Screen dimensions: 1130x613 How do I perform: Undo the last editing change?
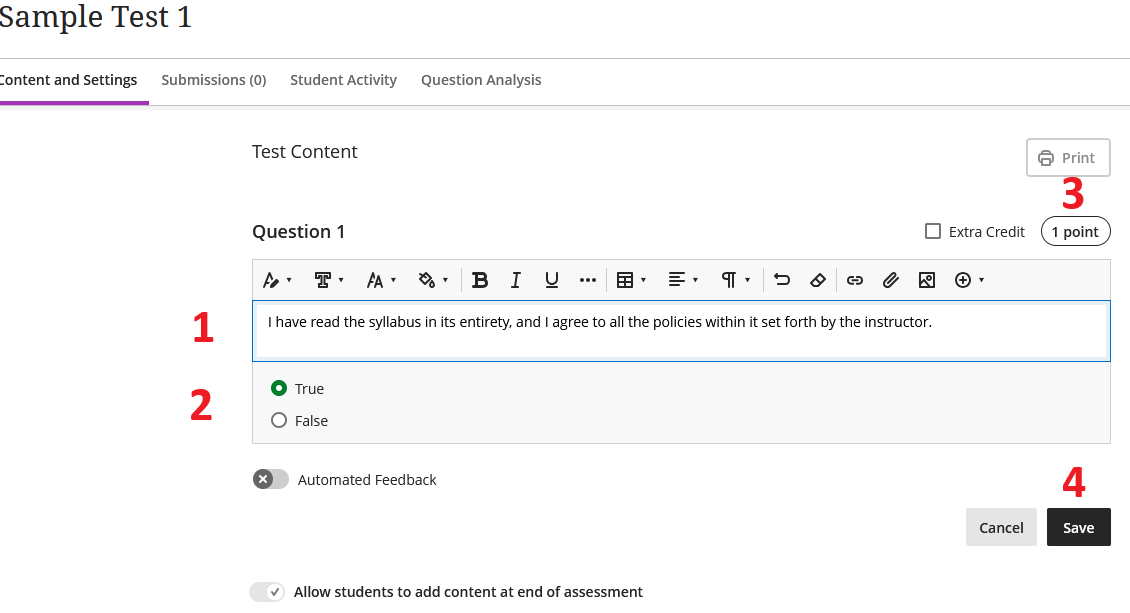click(x=782, y=280)
